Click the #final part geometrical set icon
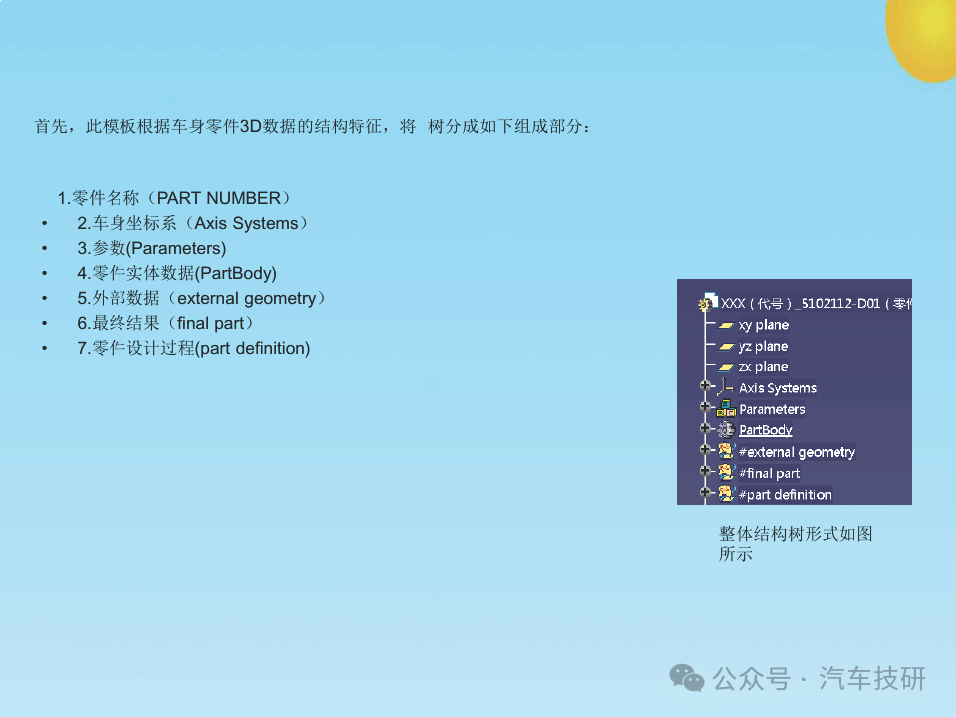The width and height of the screenshot is (956, 717). [726, 473]
